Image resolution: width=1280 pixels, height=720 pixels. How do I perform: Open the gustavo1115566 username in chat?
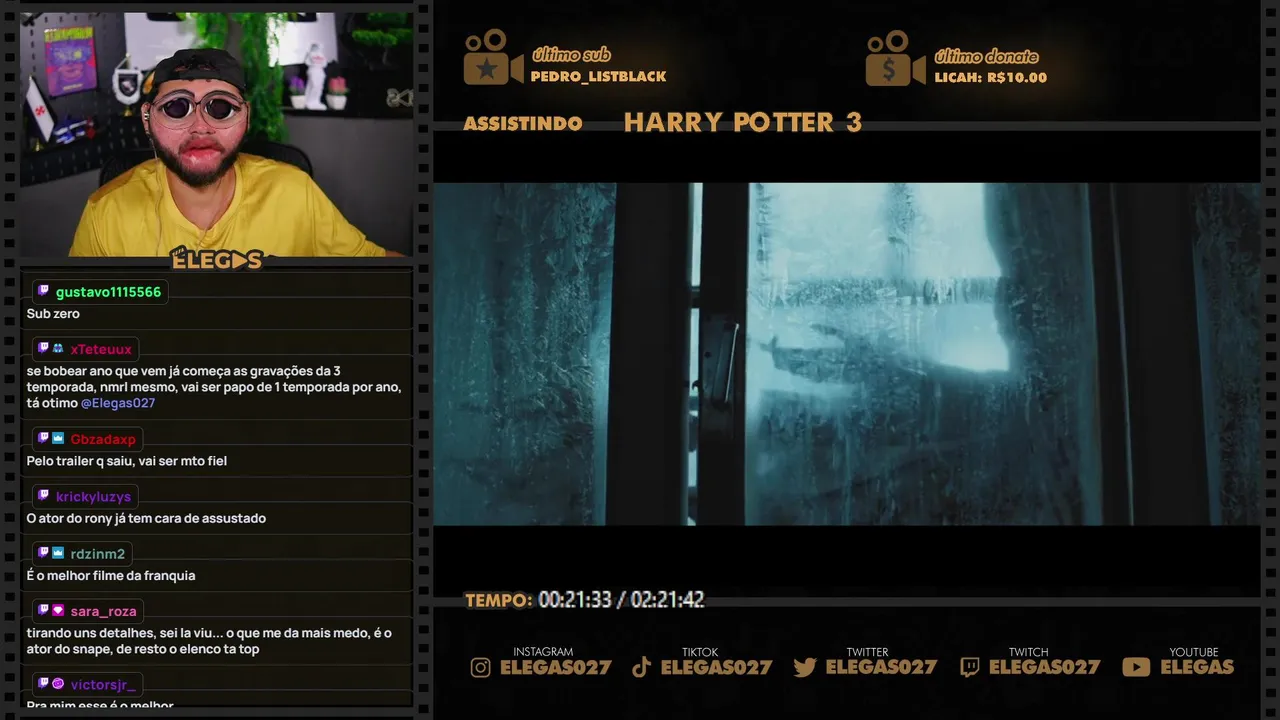pos(108,292)
